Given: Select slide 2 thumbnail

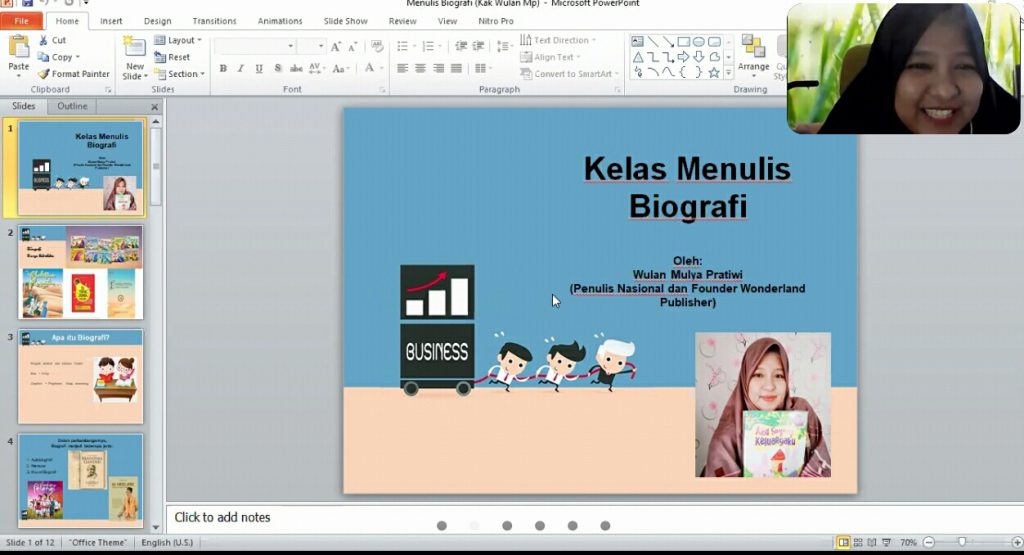Looking at the screenshot, I should tap(80, 272).
